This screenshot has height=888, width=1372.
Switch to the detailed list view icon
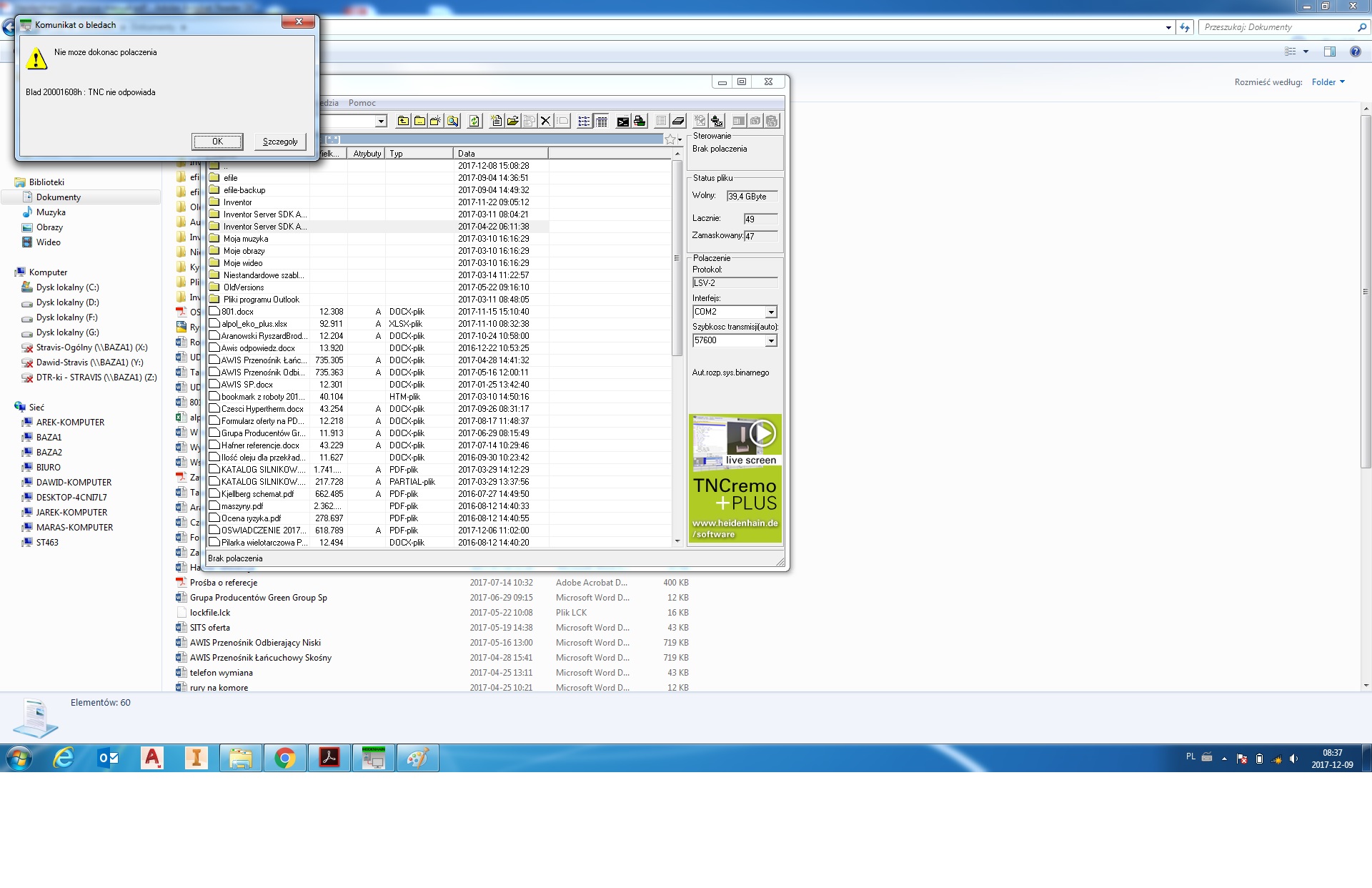(x=602, y=121)
